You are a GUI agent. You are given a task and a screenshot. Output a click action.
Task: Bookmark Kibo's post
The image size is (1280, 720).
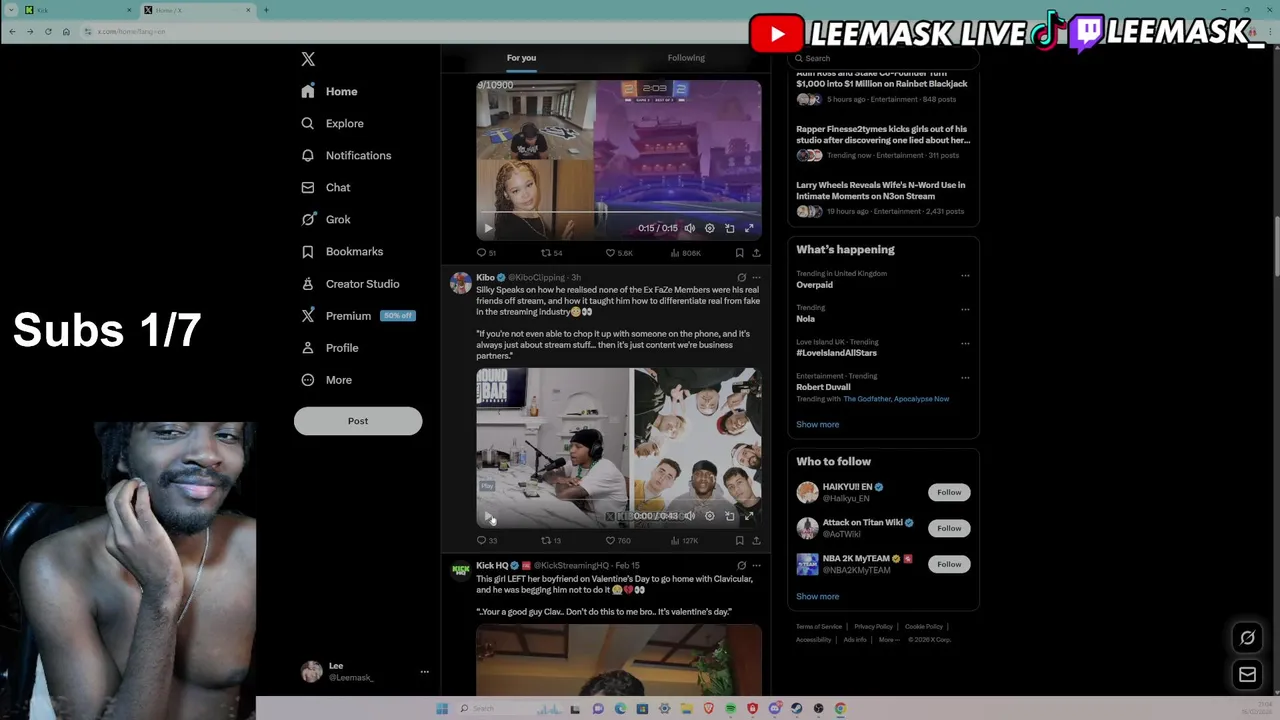[739, 541]
